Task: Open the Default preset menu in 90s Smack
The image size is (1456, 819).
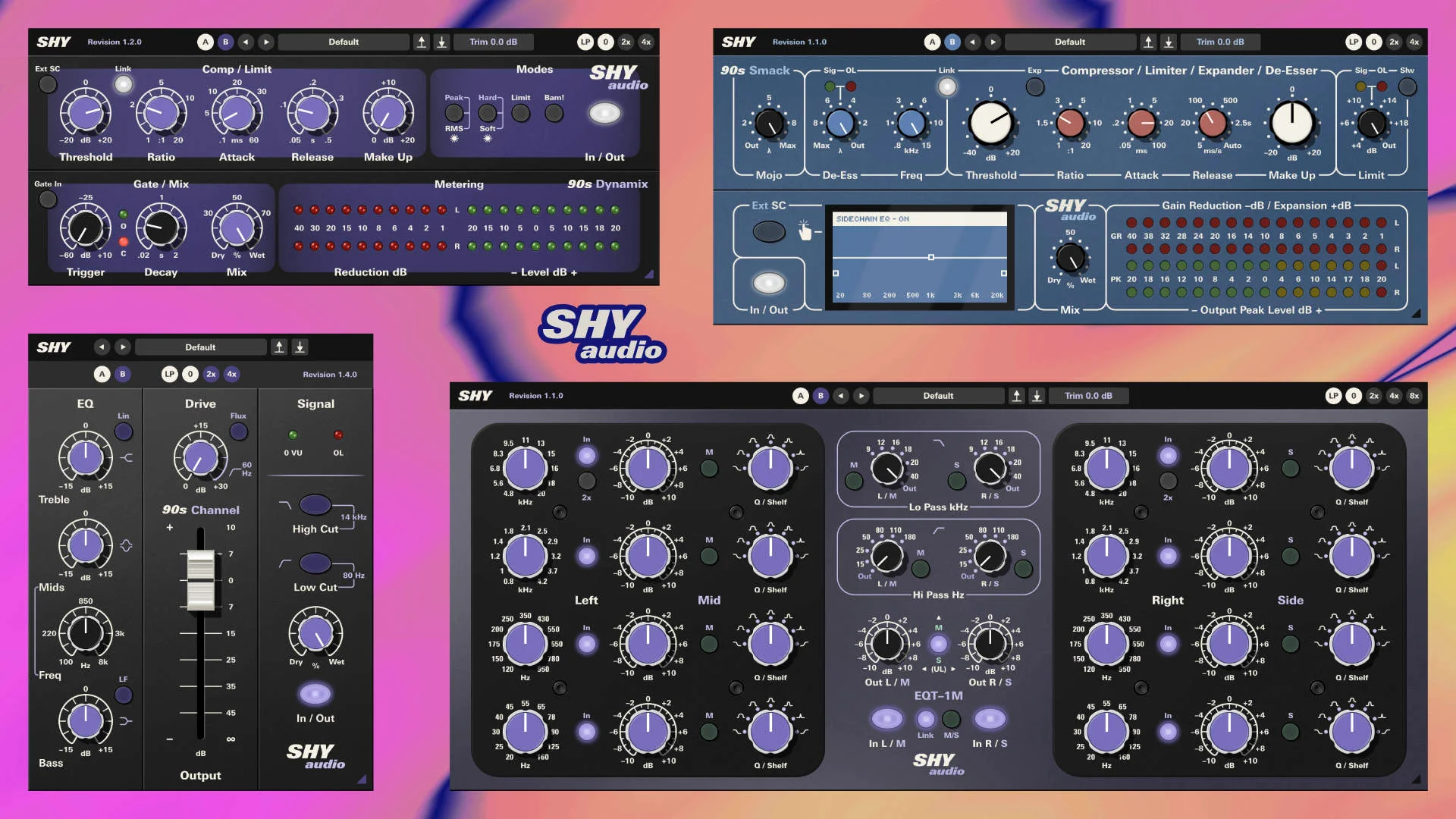Action: 1070,42
